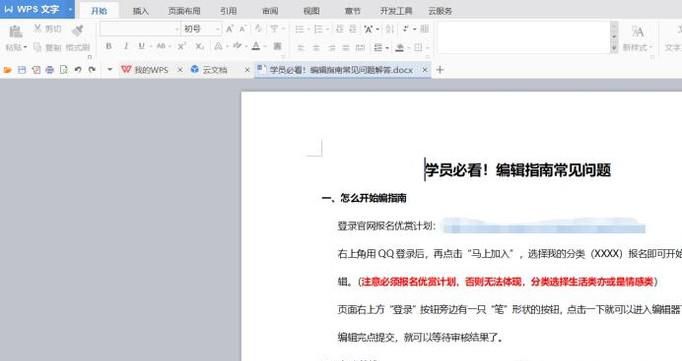
Task: Click the increase font size icon
Action: point(229,29)
